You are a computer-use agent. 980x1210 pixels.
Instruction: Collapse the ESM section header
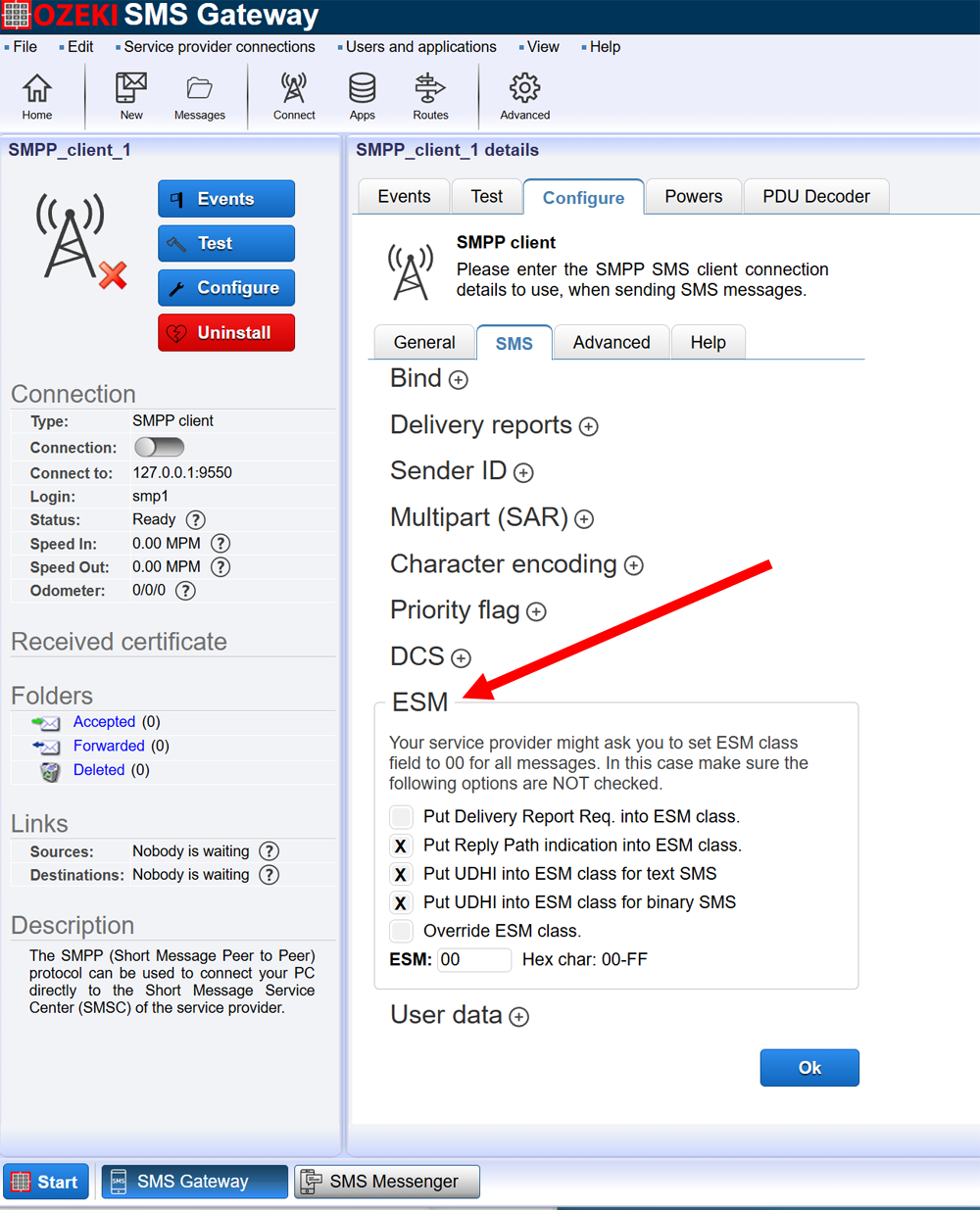[x=419, y=702]
